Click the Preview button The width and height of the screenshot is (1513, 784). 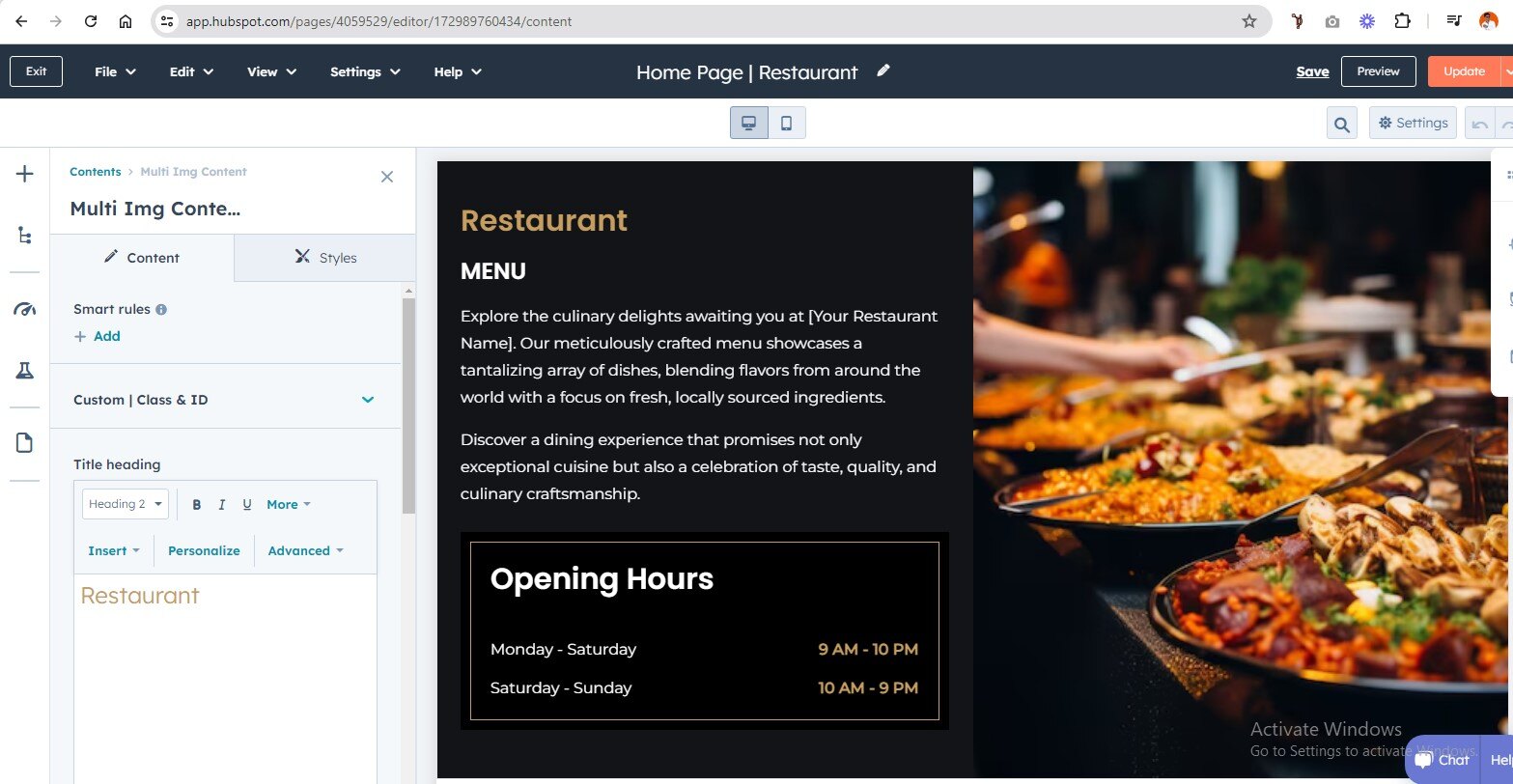pos(1378,71)
